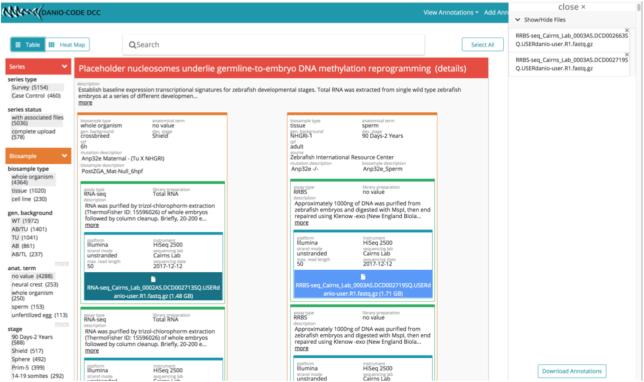Filter stage by 90 Days-2 Years
Image resolution: width=644 pixels, height=382 pixels.
click(x=32, y=340)
